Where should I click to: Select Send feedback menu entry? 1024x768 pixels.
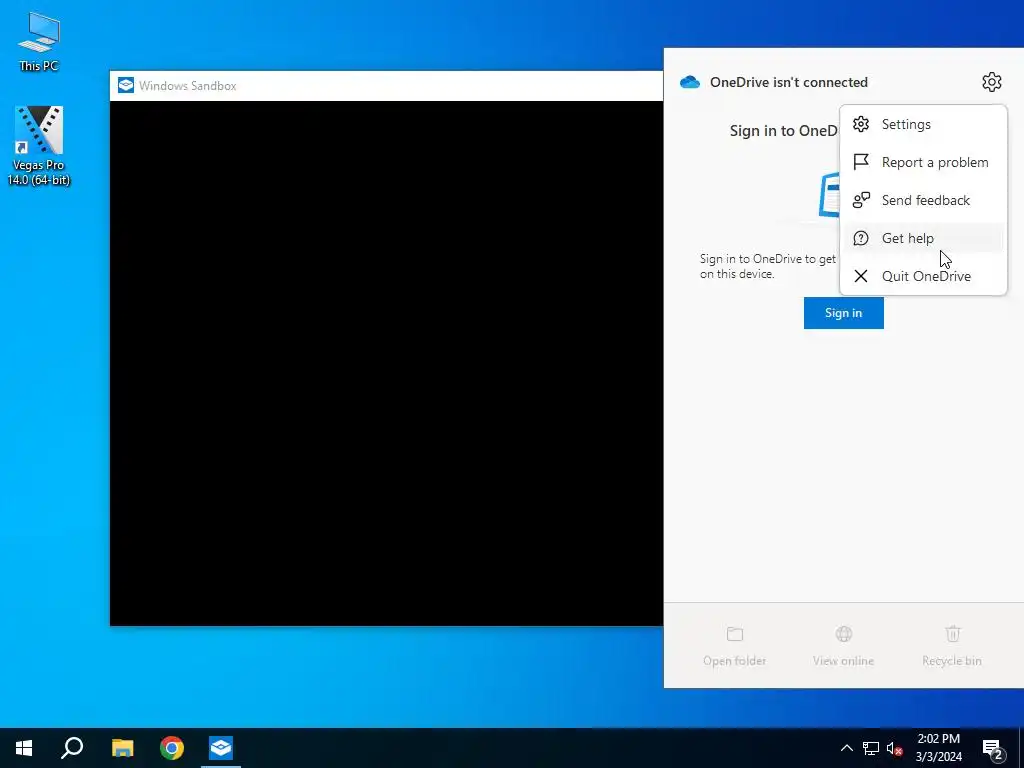pos(923,200)
